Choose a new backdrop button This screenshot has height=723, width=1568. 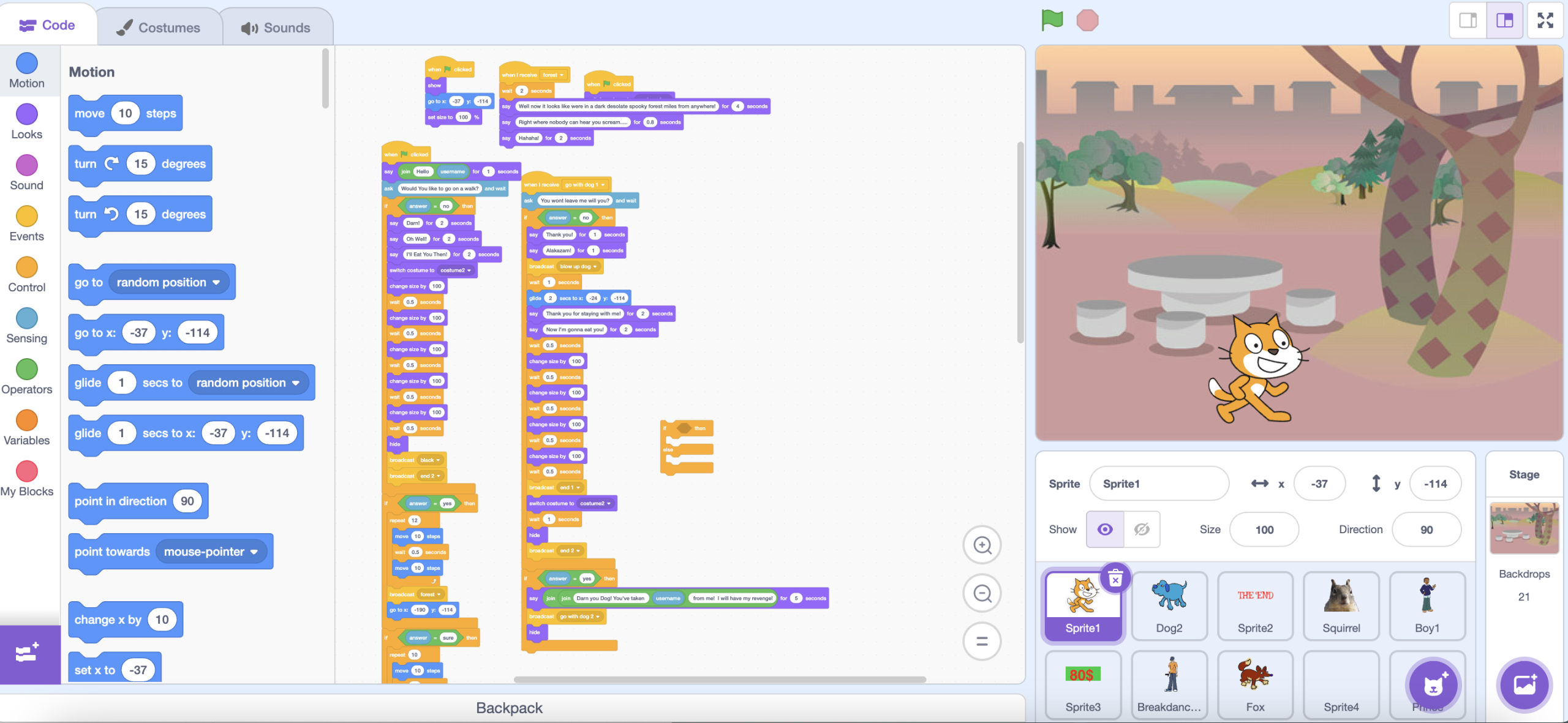click(x=1525, y=685)
